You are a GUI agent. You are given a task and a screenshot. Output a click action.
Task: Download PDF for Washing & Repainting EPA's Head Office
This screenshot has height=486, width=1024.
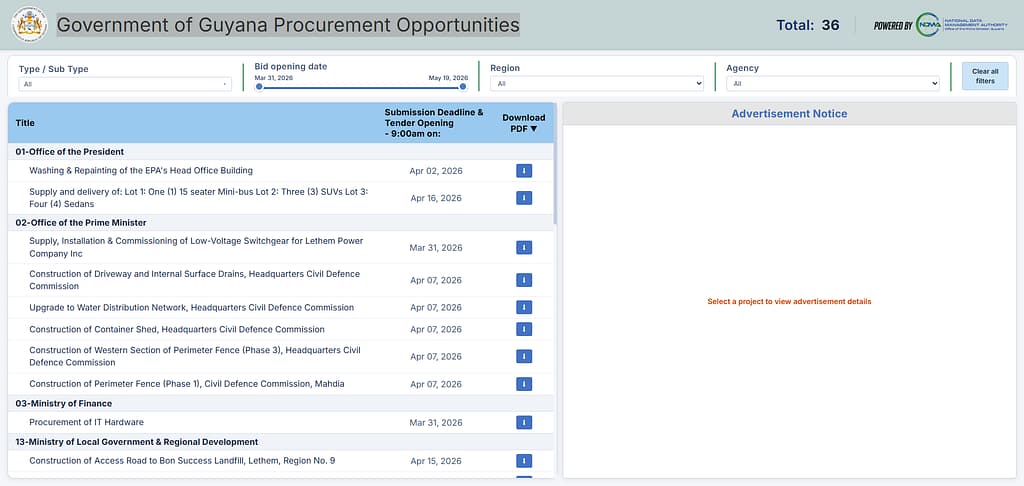pos(524,170)
